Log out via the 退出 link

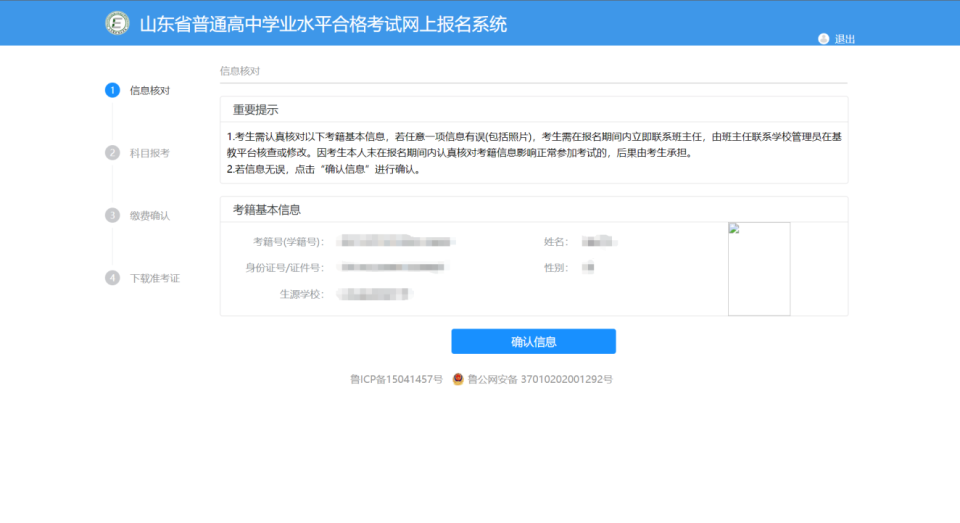tap(845, 39)
